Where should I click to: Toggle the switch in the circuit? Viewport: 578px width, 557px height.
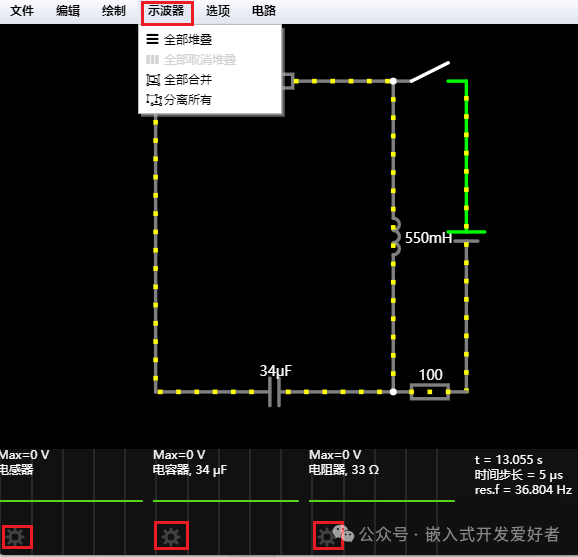(x=430, y=72)
